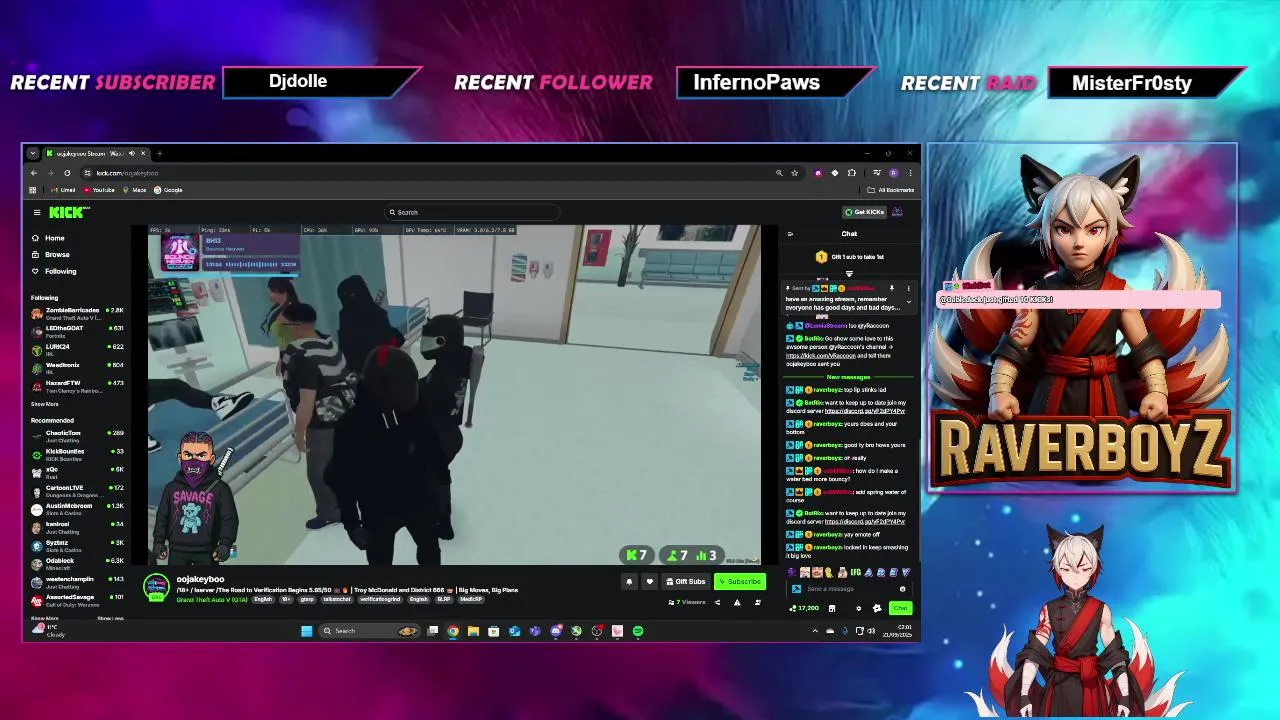The image size is (1280, 720).
Task: Collapse Recommended list with Show Less
Action: [x=110, y=618]
